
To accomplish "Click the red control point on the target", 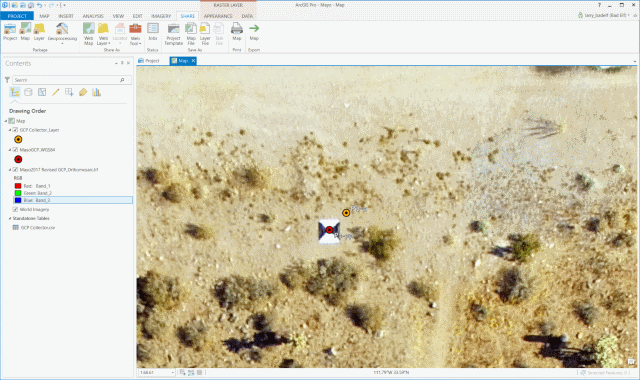I will [329, 230].
